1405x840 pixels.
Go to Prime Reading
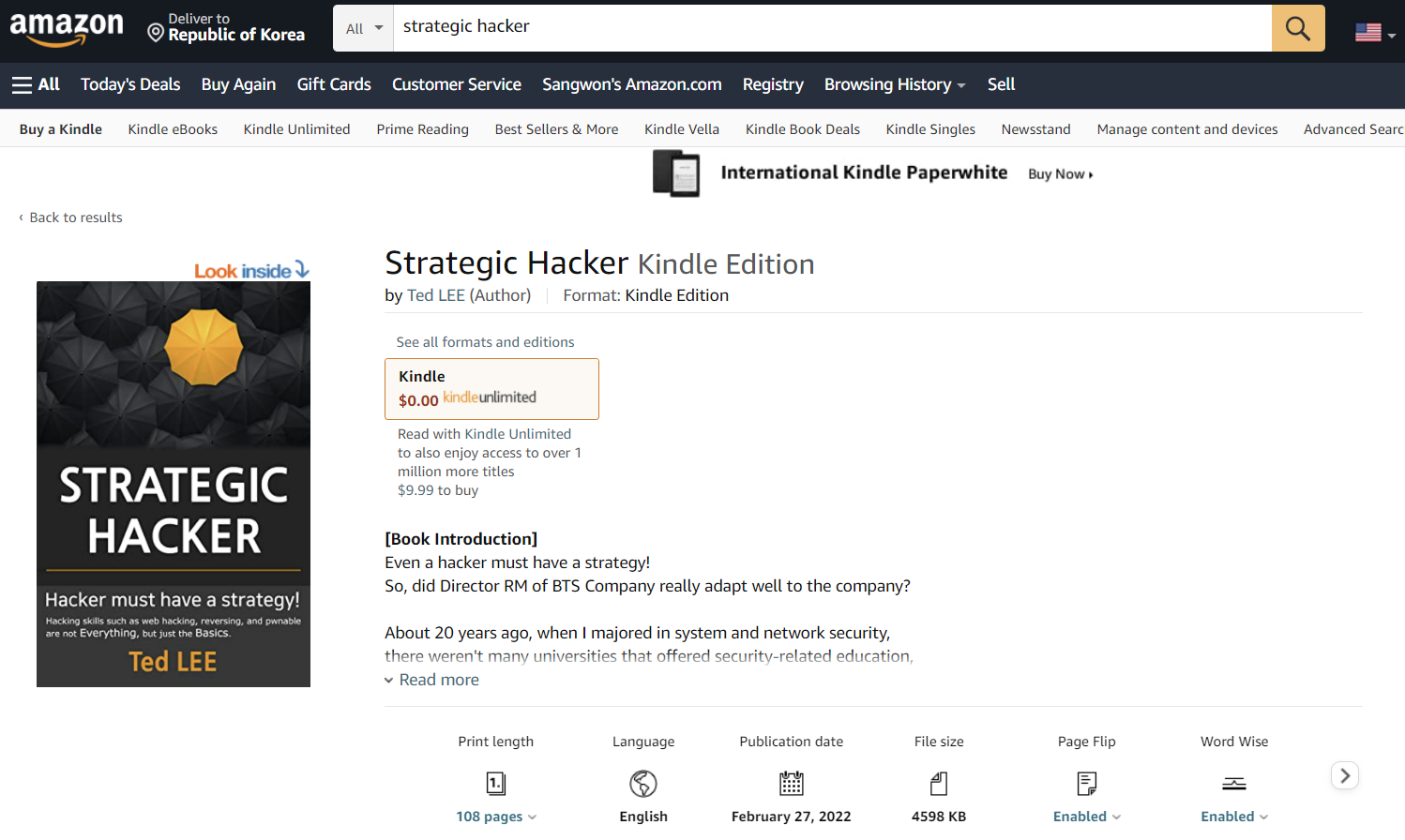[422, 129]
